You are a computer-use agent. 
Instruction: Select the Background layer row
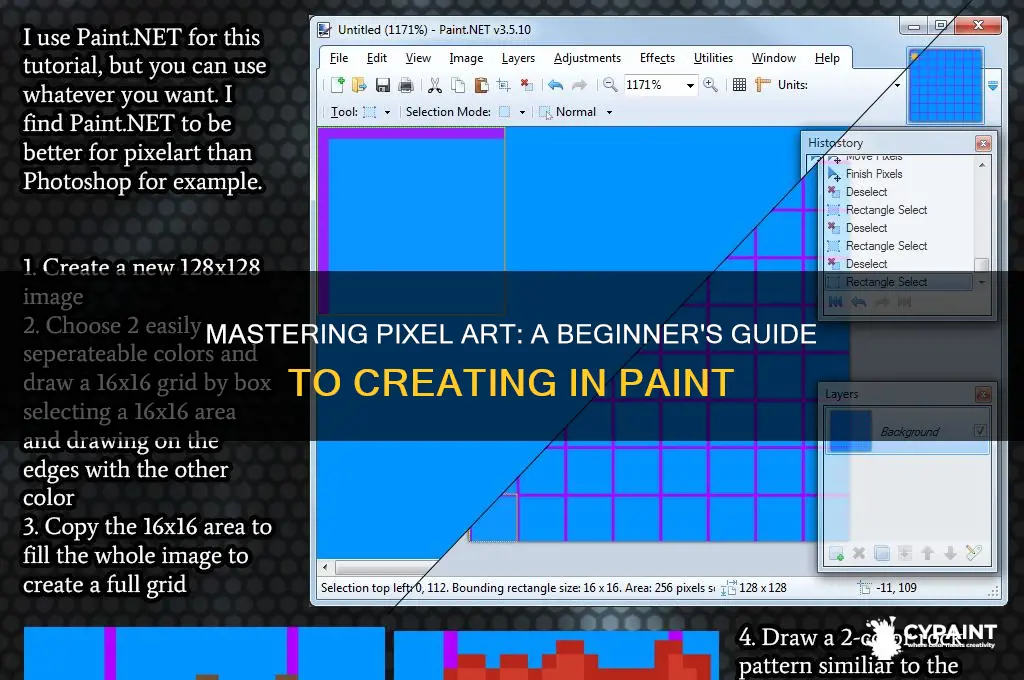pos(908,430)
